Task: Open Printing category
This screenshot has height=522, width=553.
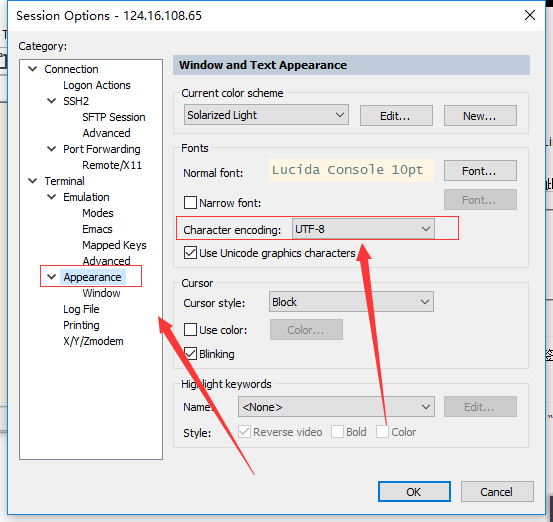Action: (x=81, y=325)
